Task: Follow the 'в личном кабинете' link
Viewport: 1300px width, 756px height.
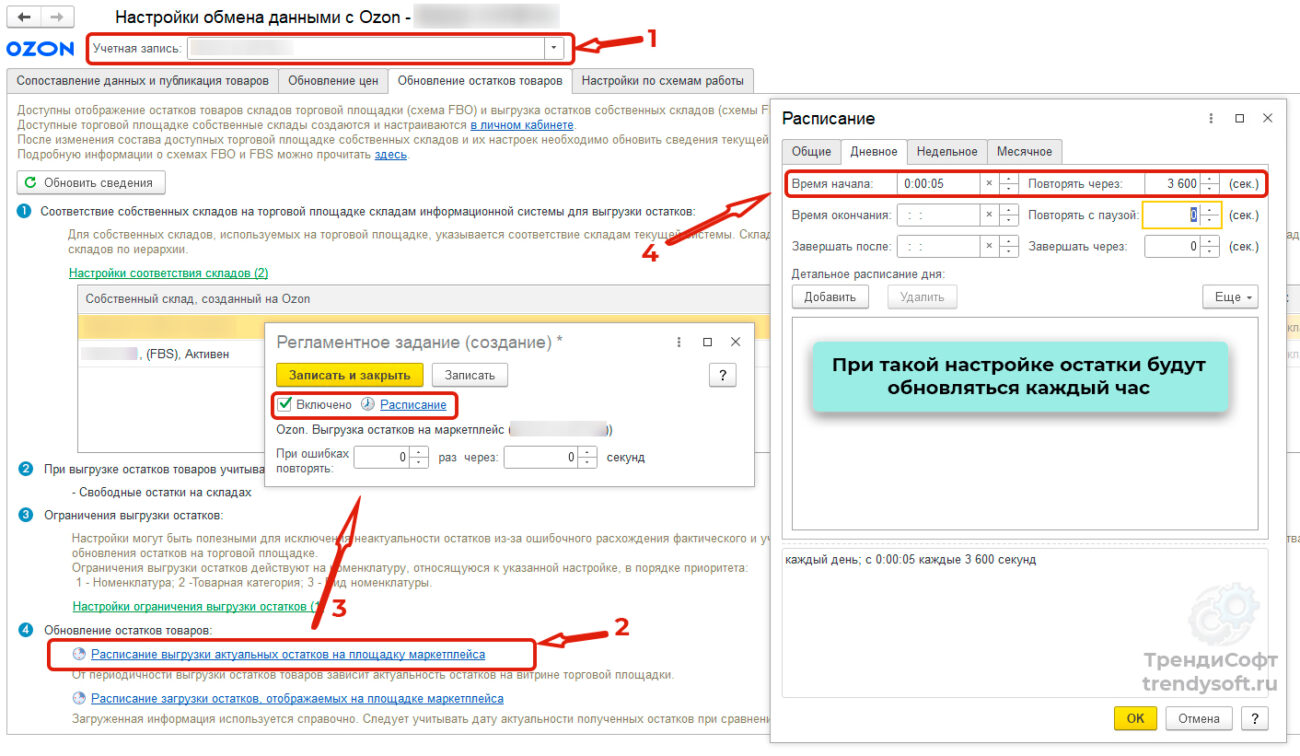Action: pyautogui.click(x=522, y=125)
